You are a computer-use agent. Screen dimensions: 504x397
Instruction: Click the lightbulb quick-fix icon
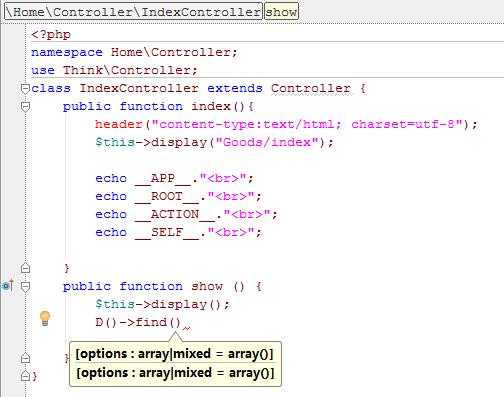click(x=45, y=318)
